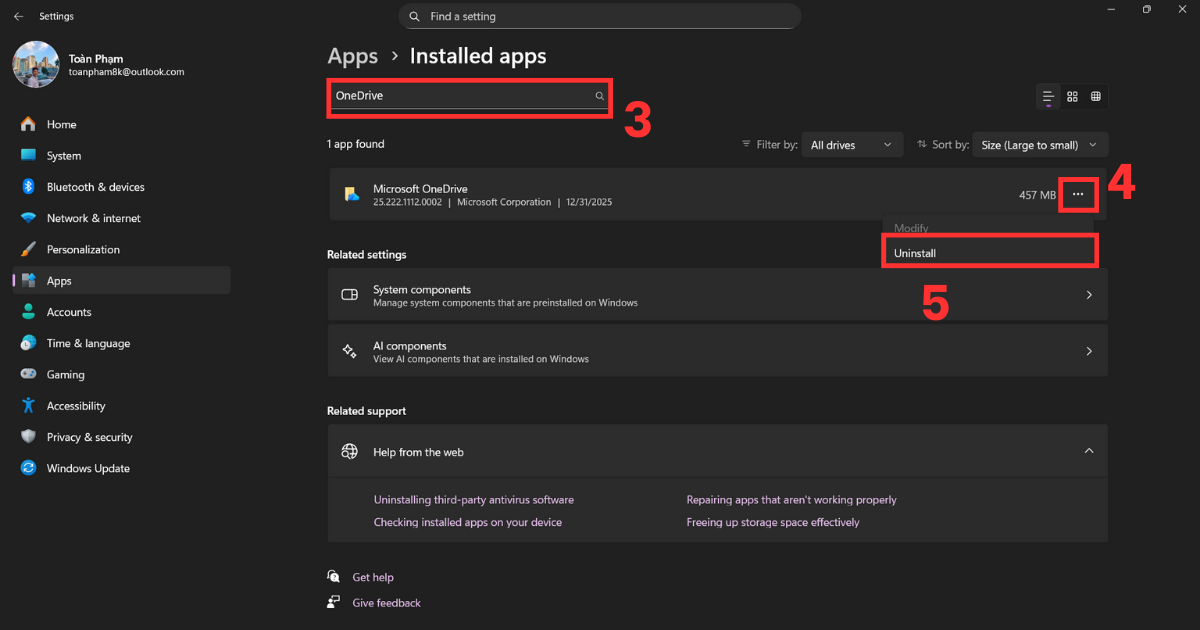Open the Freeing up storage space effectively link
1200x630 pixels.
772,521
